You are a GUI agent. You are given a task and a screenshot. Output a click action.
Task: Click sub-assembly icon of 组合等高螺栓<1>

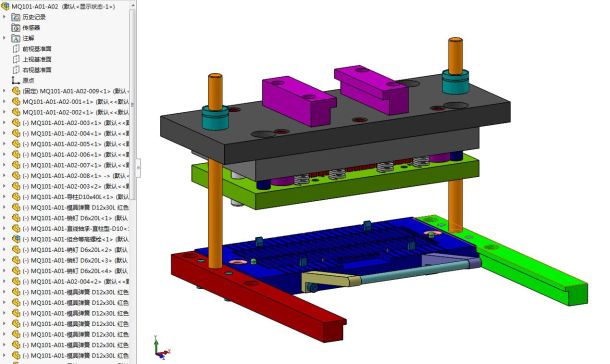(16, 239)
